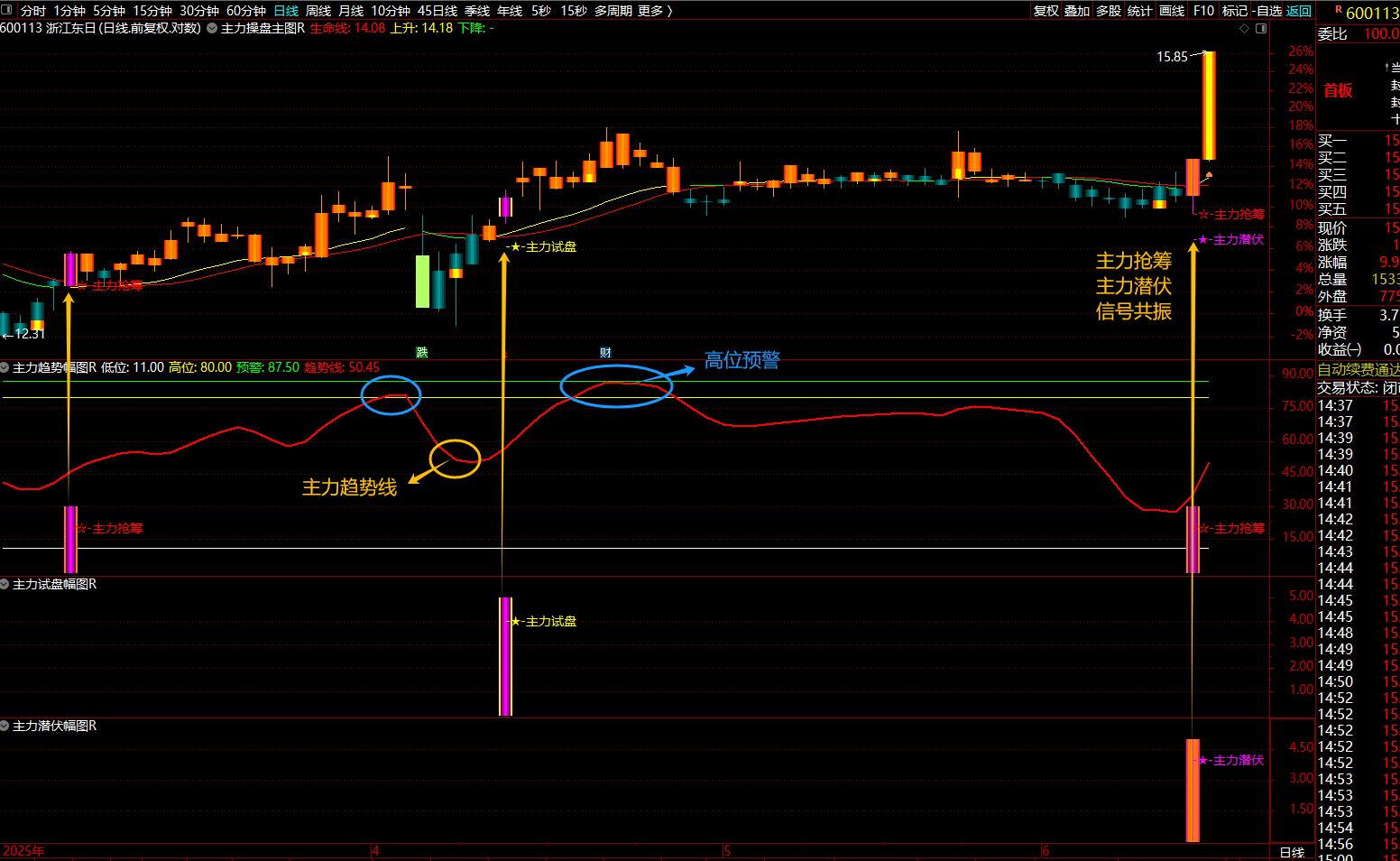This screenshot has width=1400, height=861.
Task: Click the month 5 marker on time axis
Action: tap(727, 851)
